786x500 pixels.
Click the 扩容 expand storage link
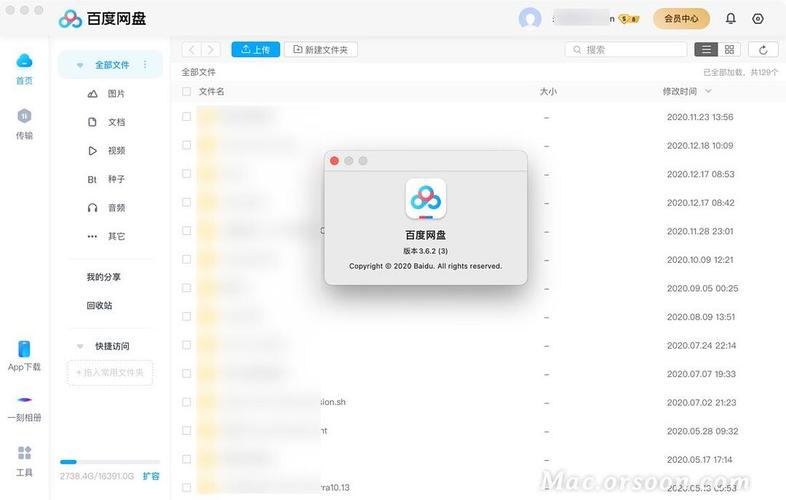pos(151,476)
